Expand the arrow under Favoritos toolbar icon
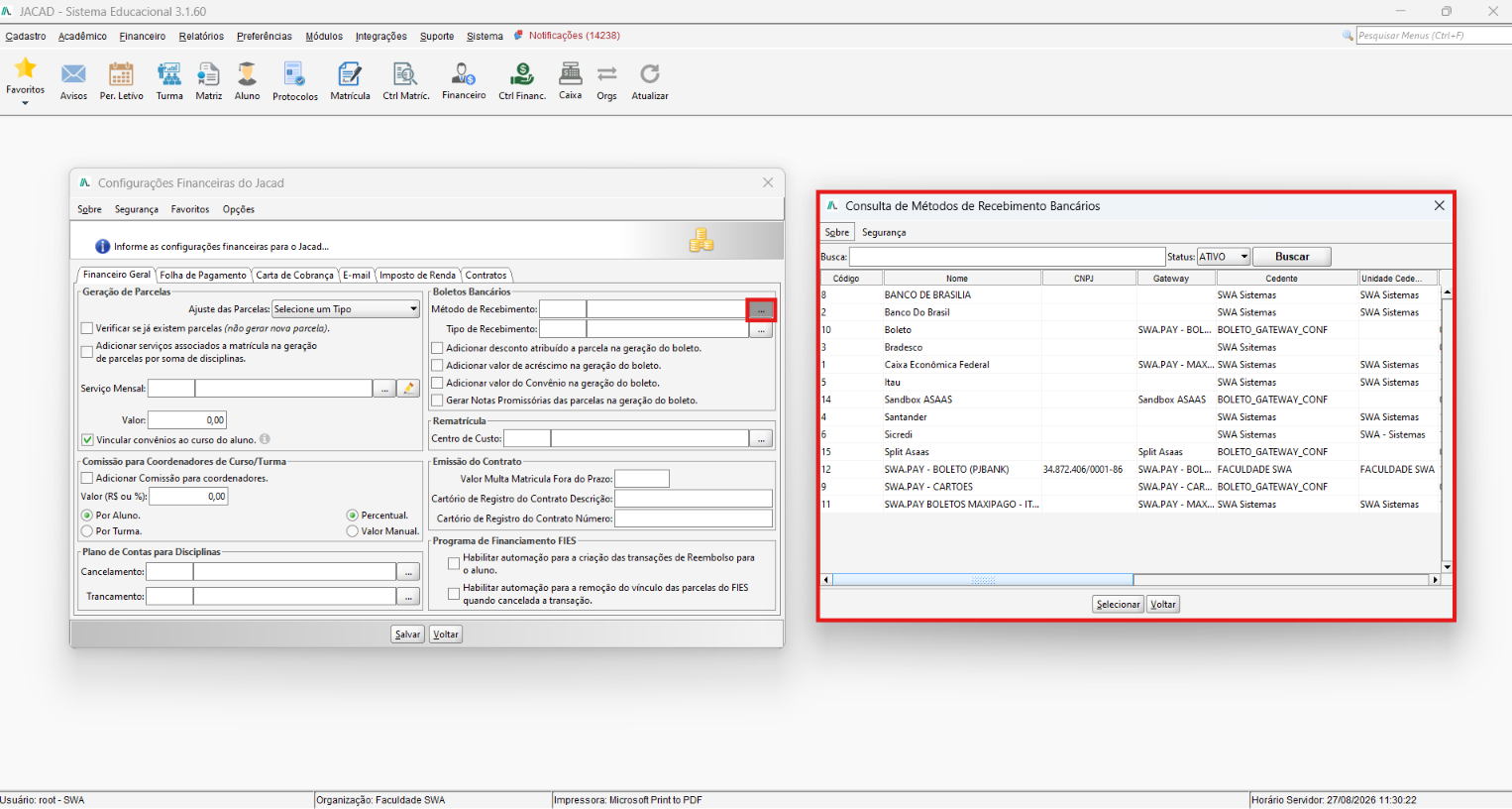 25,102
